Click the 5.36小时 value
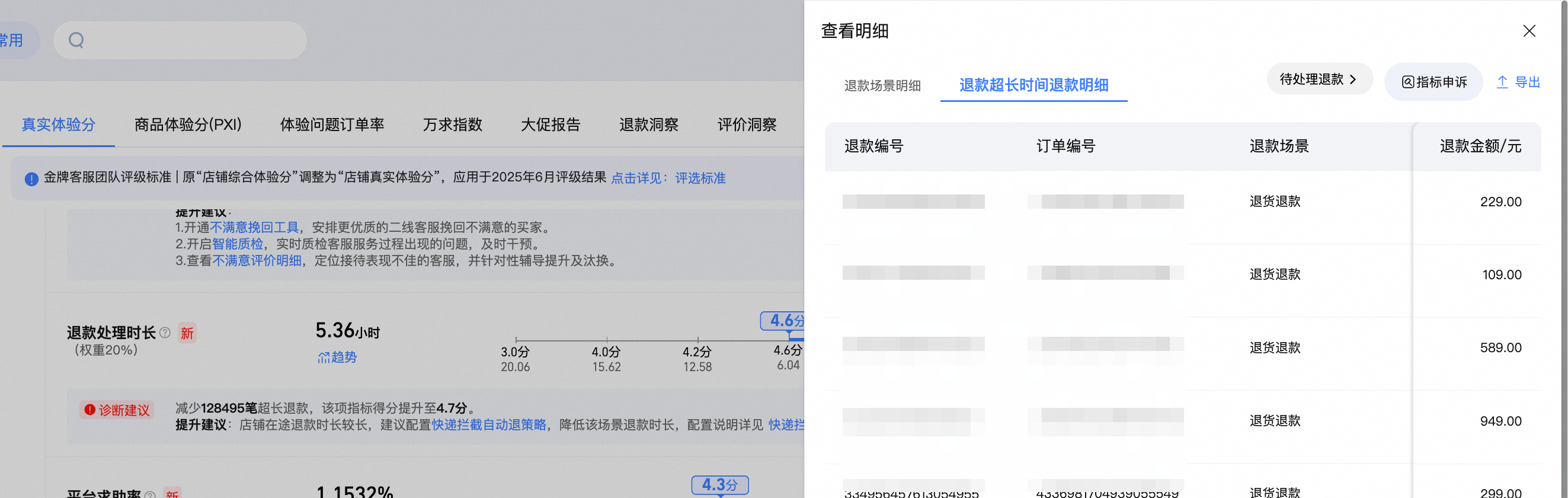The height and width of the screenshot is (498, 1568). [x=348, y=331]
